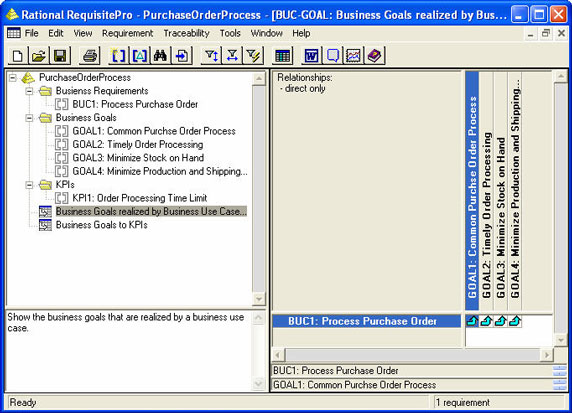This screenshot has height=413, width=572.
Task: Minimize the inner document window
Action: click(x=531, y=34)
